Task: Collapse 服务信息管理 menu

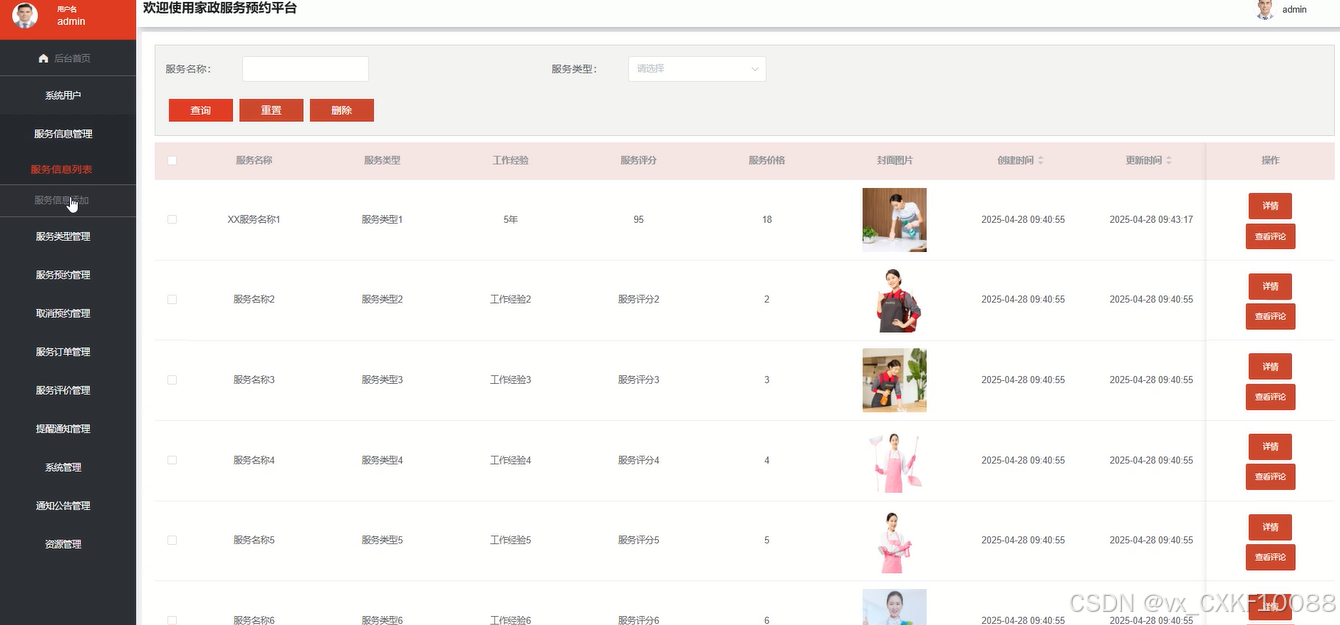Action: pos(63,134)
